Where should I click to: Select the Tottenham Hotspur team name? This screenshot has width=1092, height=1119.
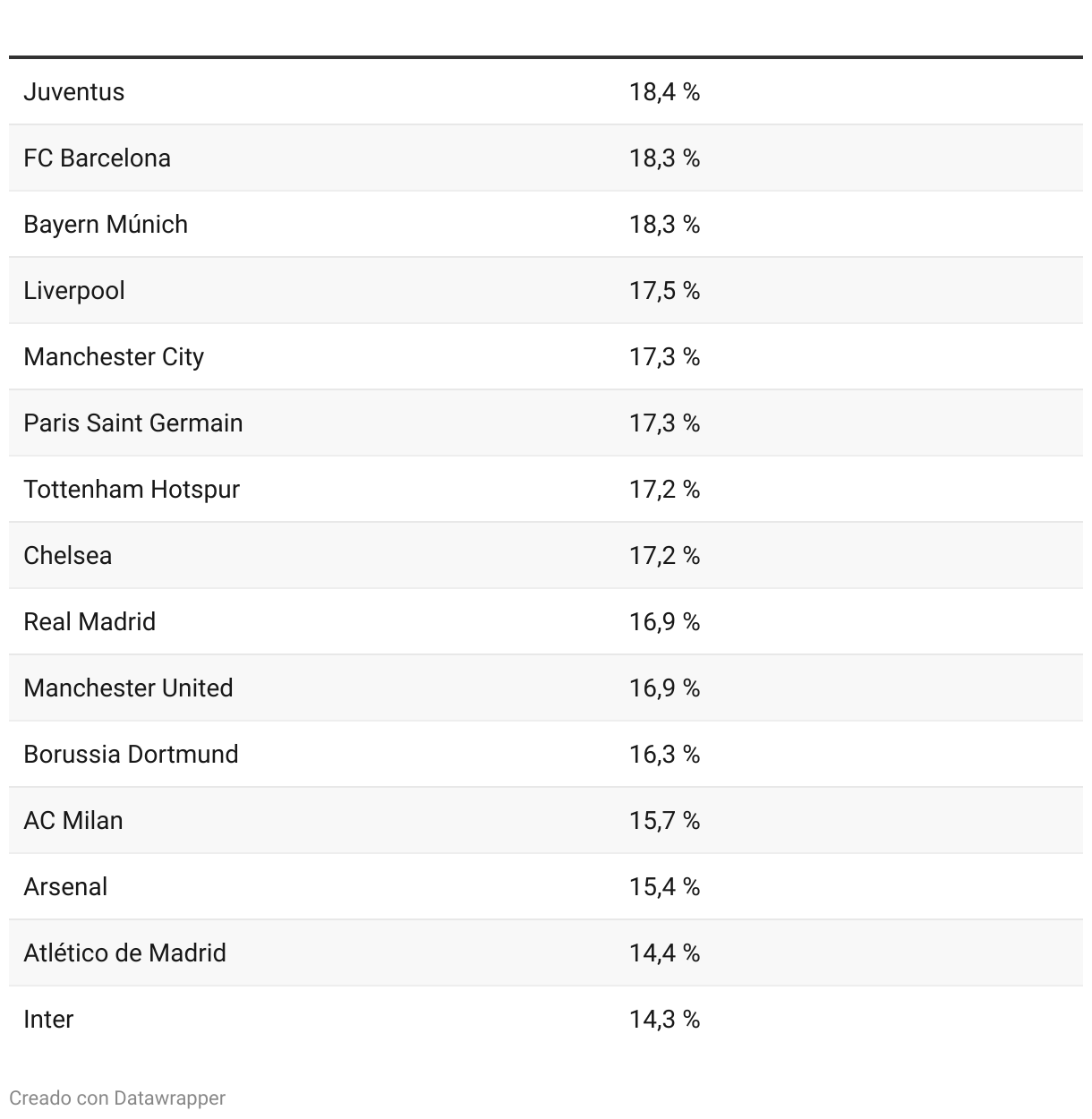[x=132, y=490]
